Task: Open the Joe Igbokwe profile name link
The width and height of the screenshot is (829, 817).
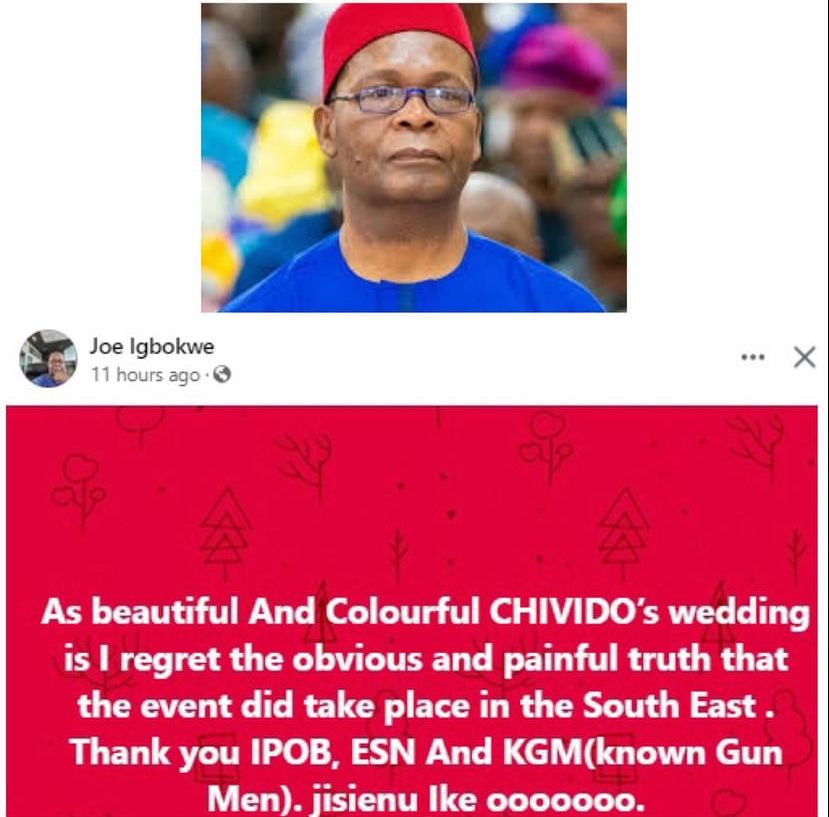Action: click(152, 346)
